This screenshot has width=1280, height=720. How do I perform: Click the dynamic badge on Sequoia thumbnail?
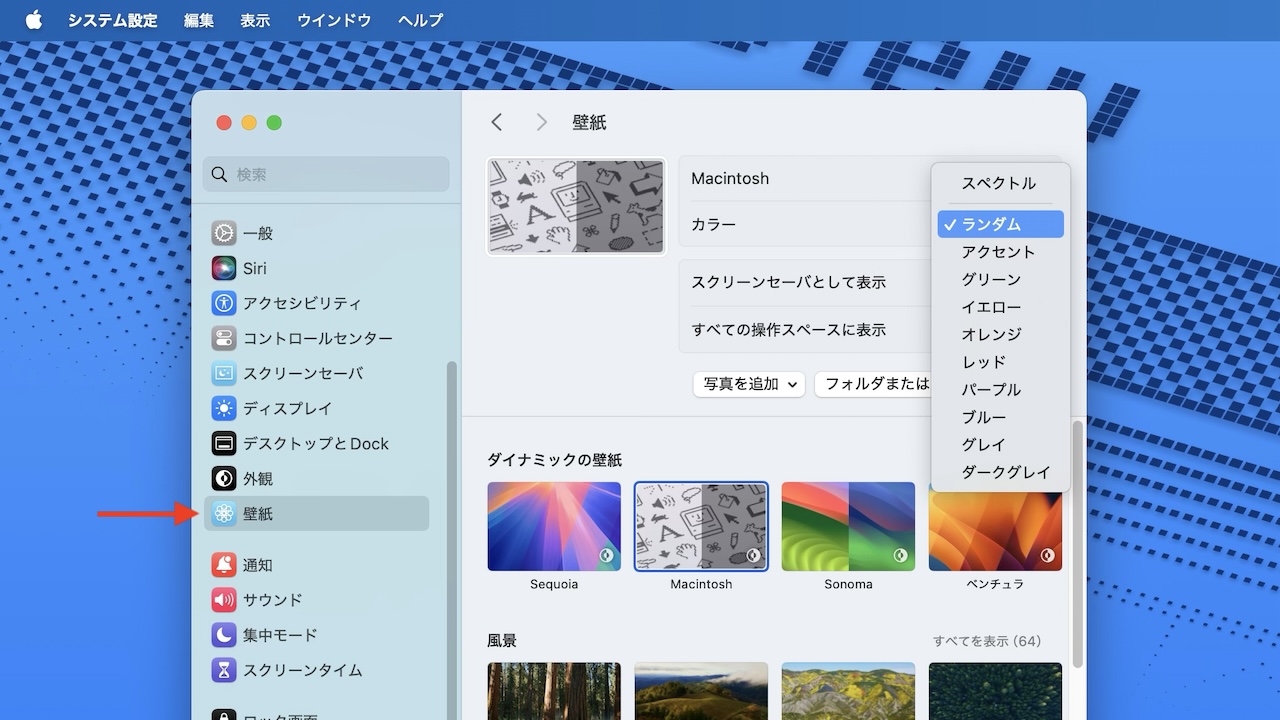[606, 555]
